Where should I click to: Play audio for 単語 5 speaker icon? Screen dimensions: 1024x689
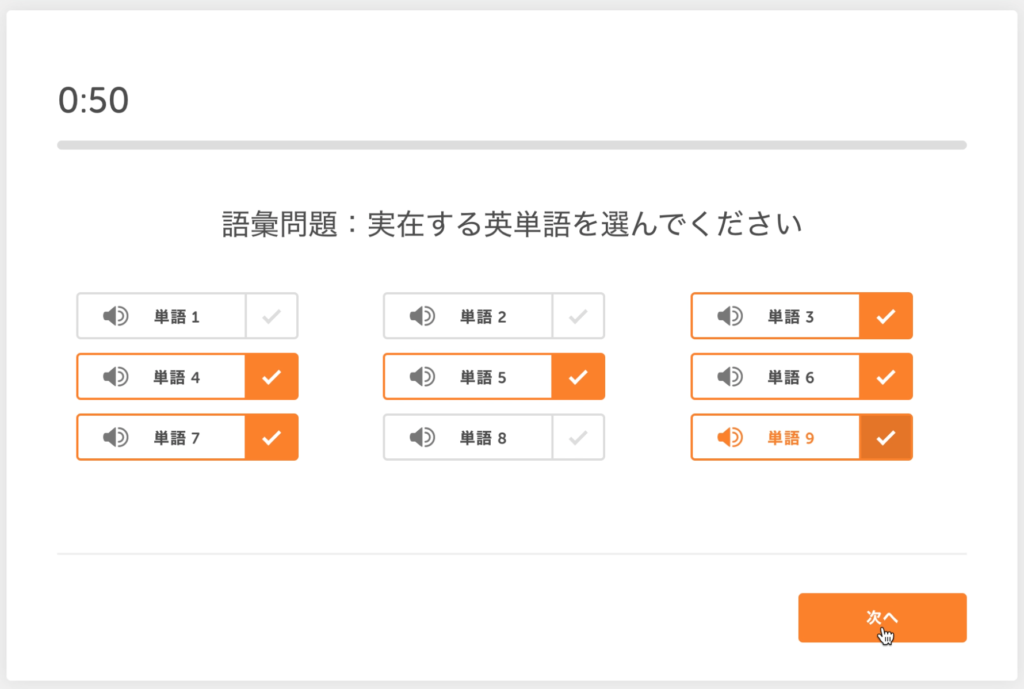click(x=423, y=376)
